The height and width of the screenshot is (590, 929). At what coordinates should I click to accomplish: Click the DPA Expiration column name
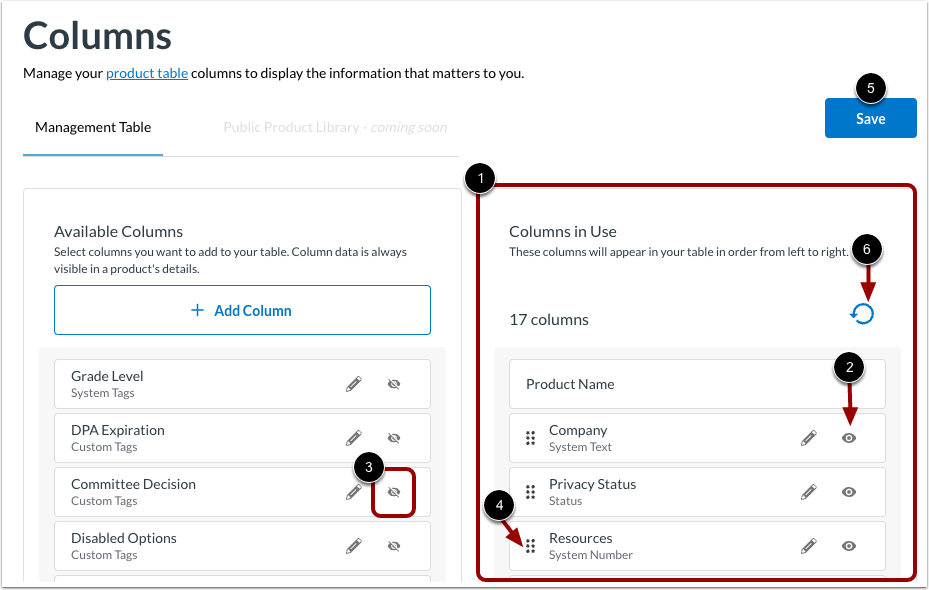(118, 430)
